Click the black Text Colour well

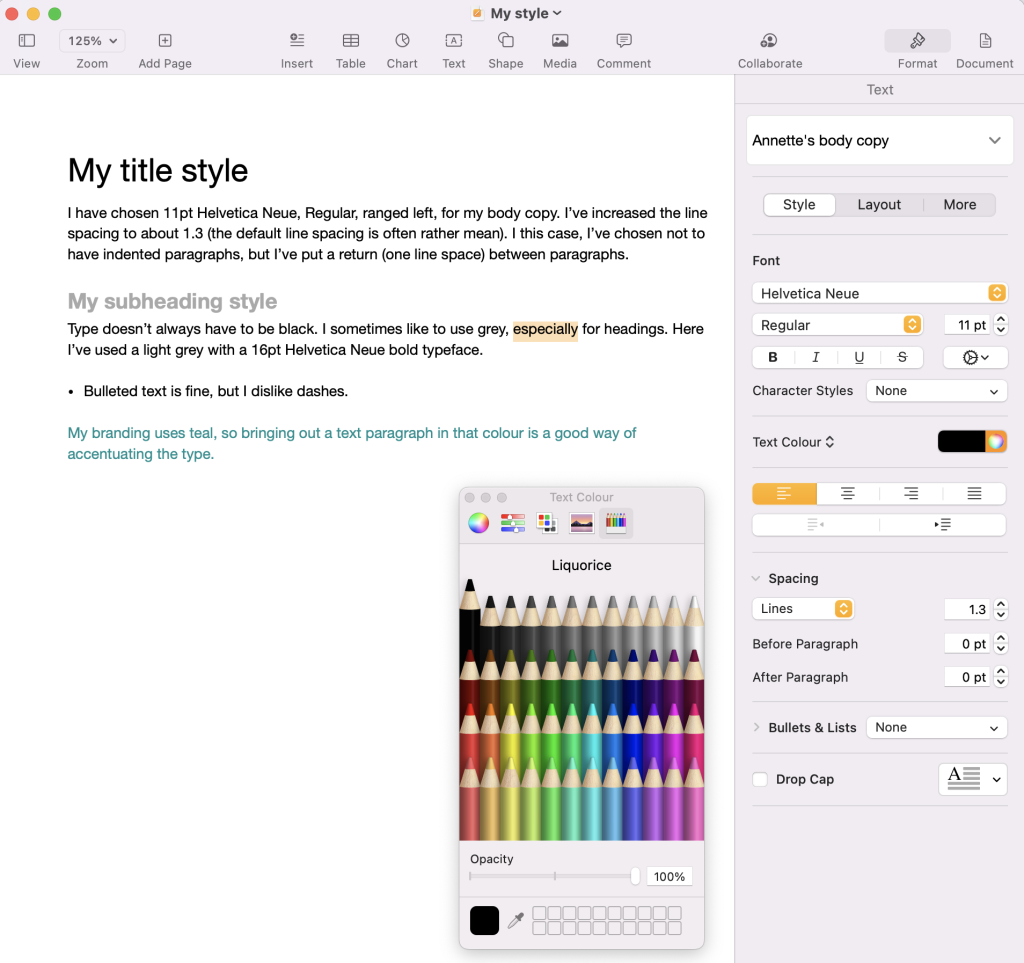coord(961,442)
